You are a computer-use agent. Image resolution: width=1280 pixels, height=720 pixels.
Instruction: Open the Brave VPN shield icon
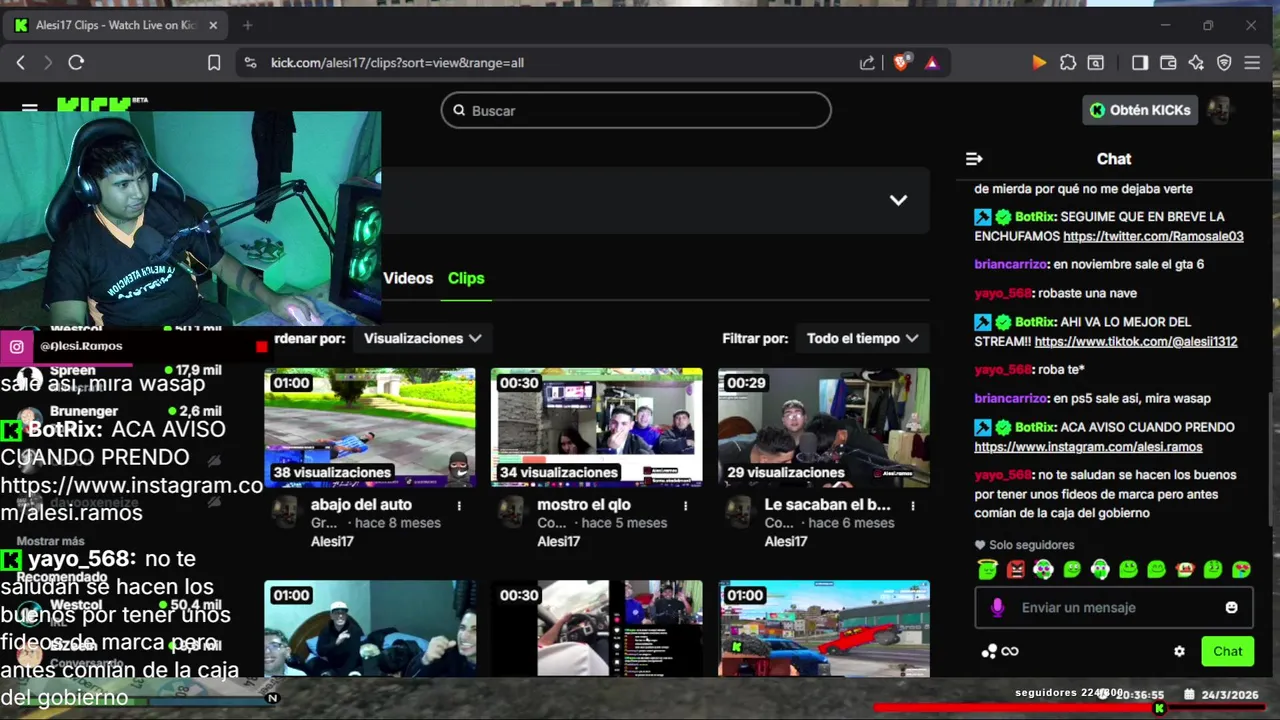click(1224, 63)
